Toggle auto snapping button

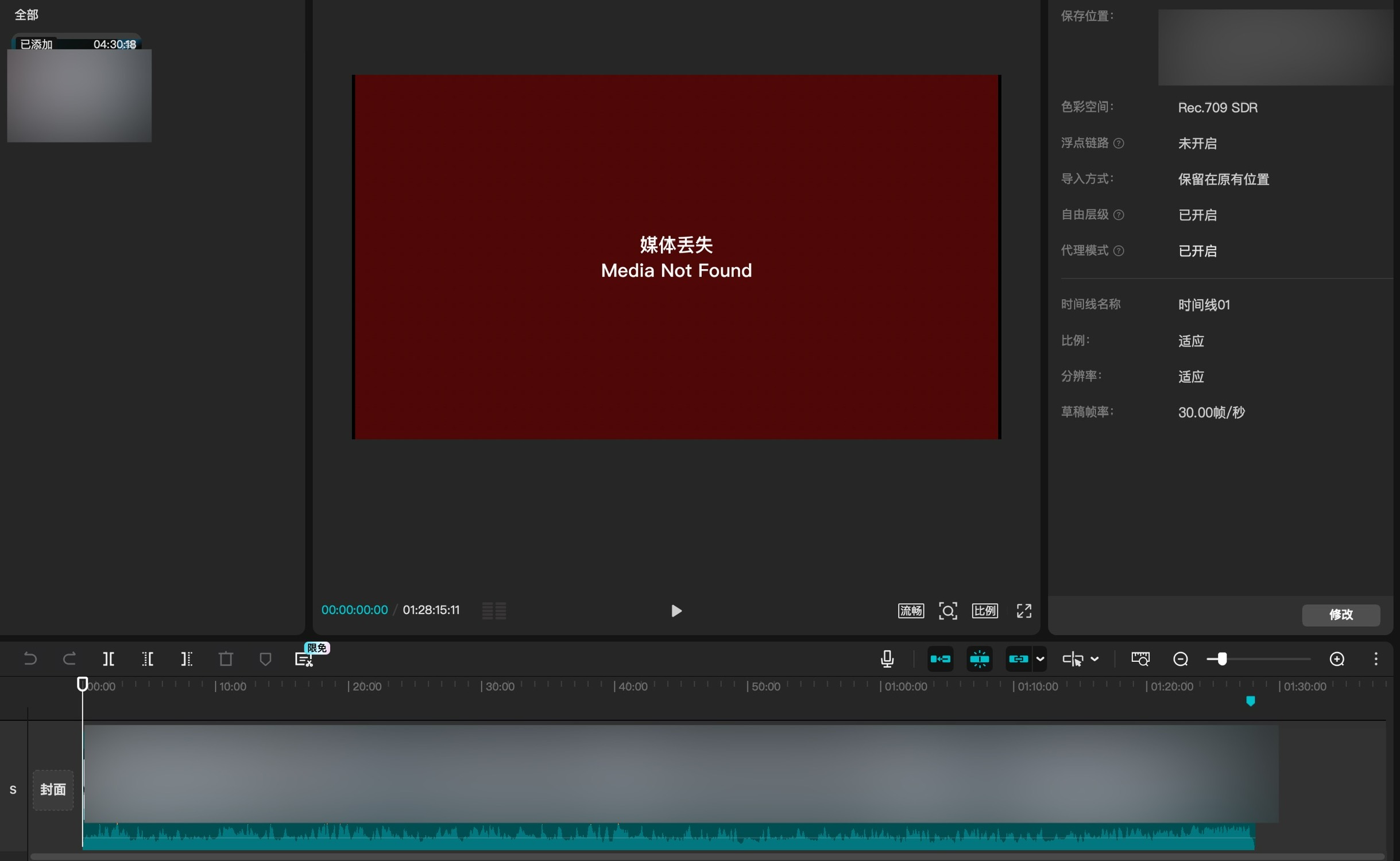click(979, 659)
